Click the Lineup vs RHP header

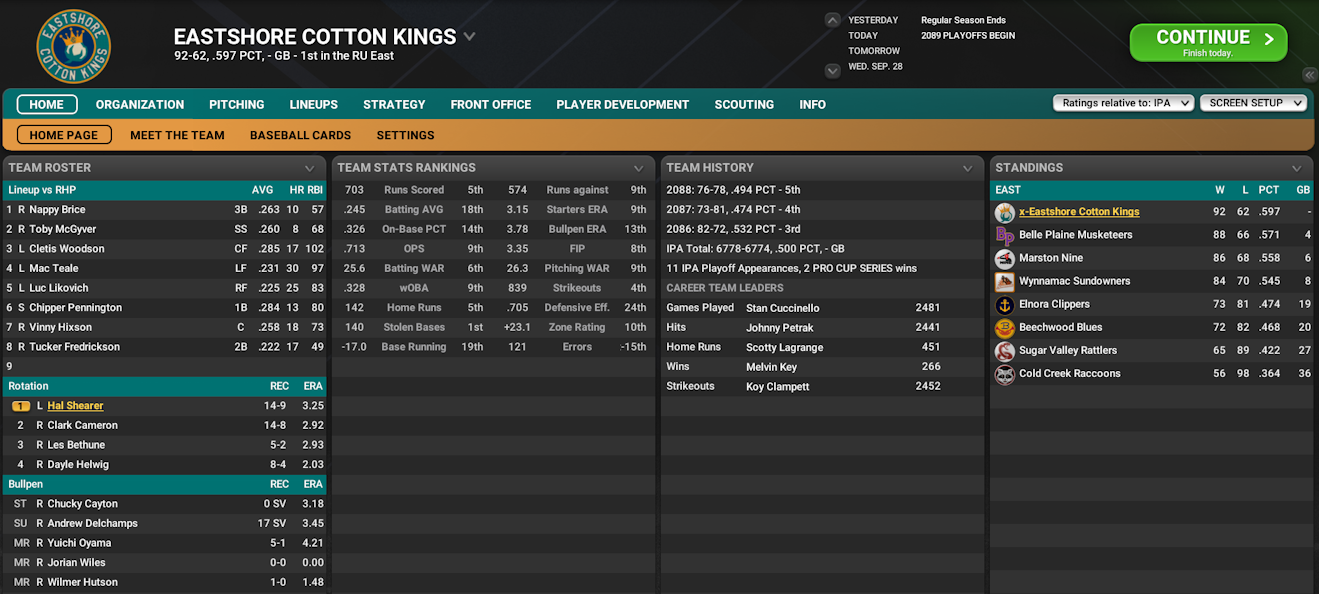point(42,190)
